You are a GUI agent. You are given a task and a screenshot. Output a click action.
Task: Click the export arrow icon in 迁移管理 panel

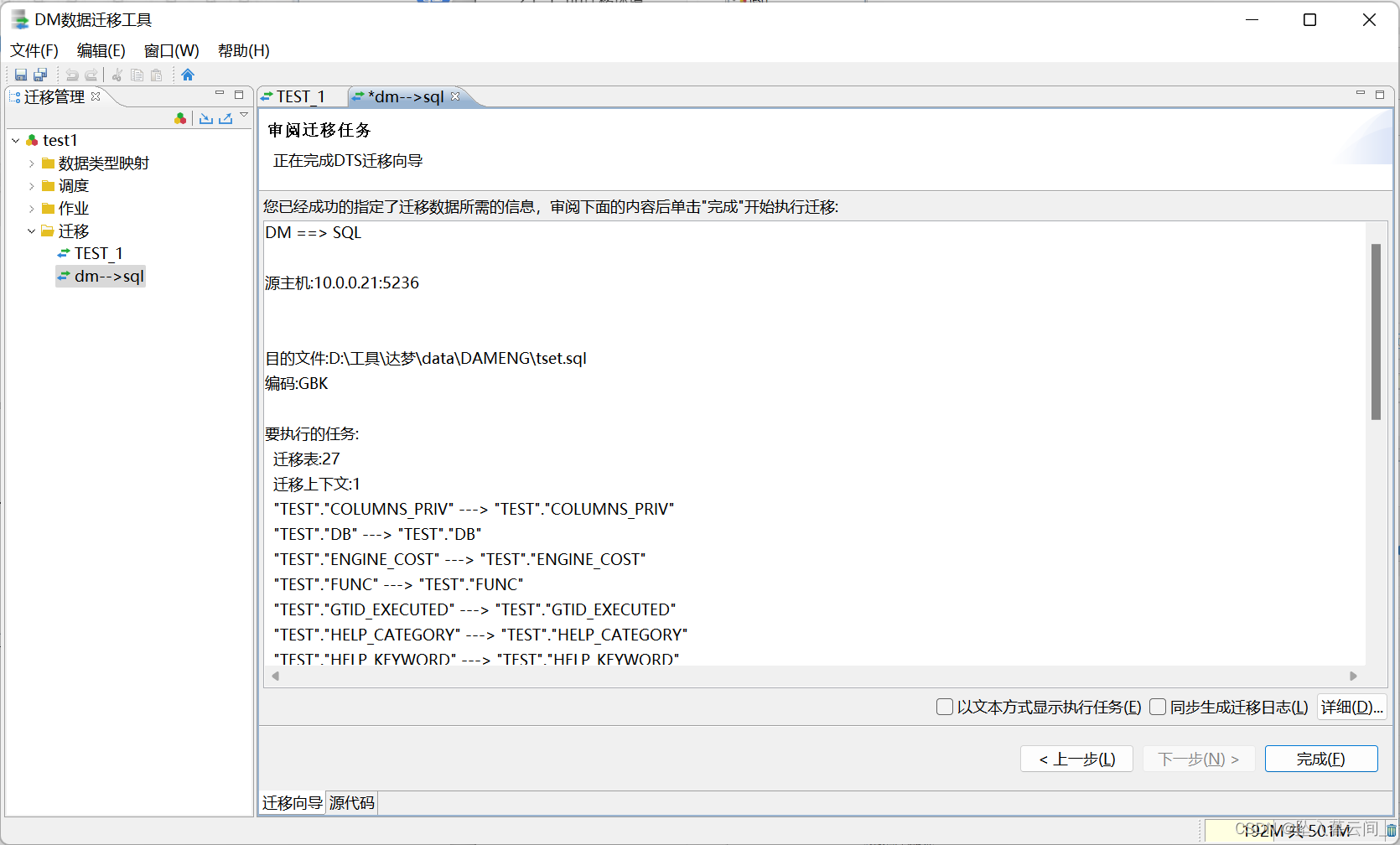tap(226, 118)
